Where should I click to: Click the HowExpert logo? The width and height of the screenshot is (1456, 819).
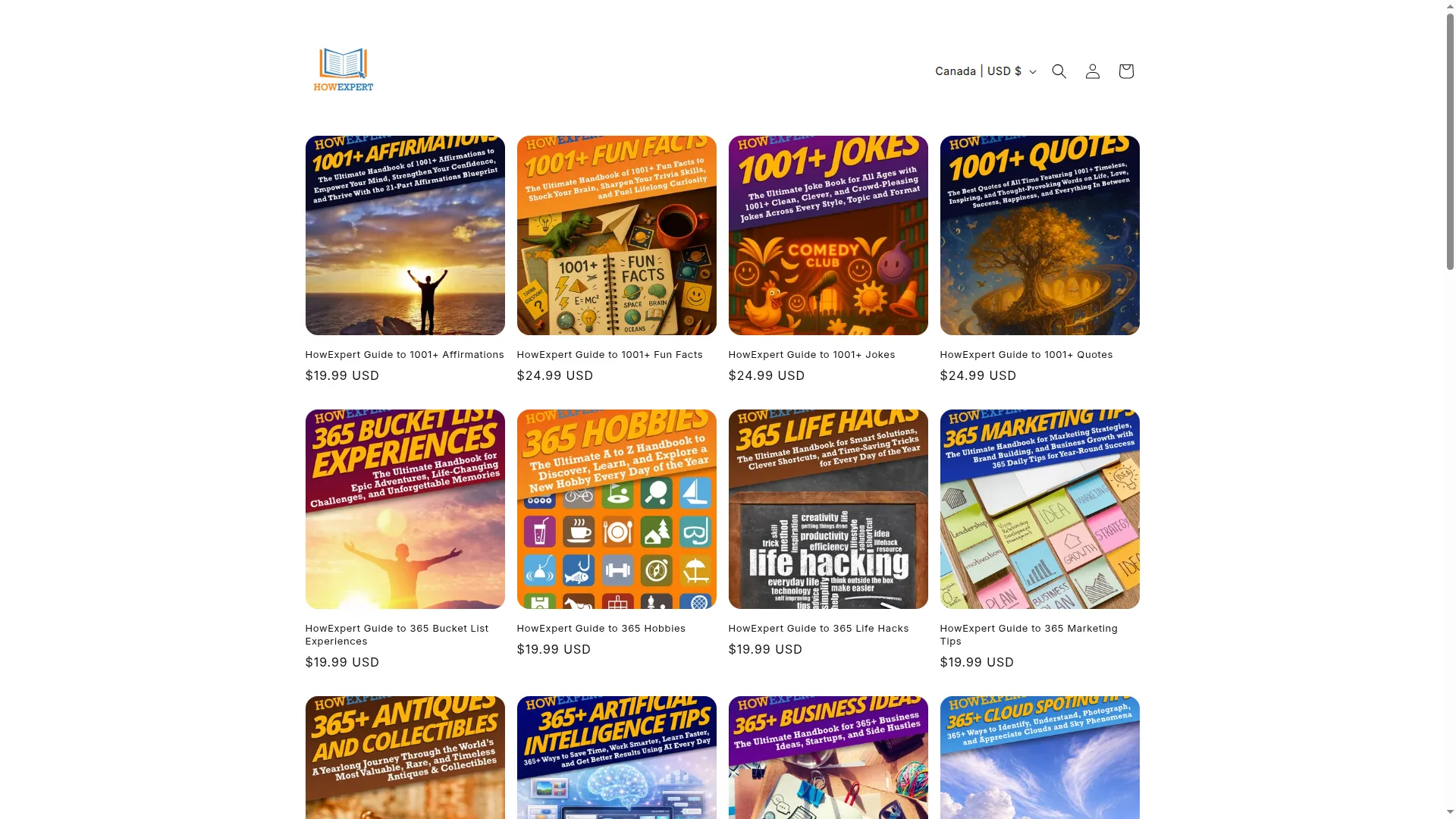[x=344, y=70]
